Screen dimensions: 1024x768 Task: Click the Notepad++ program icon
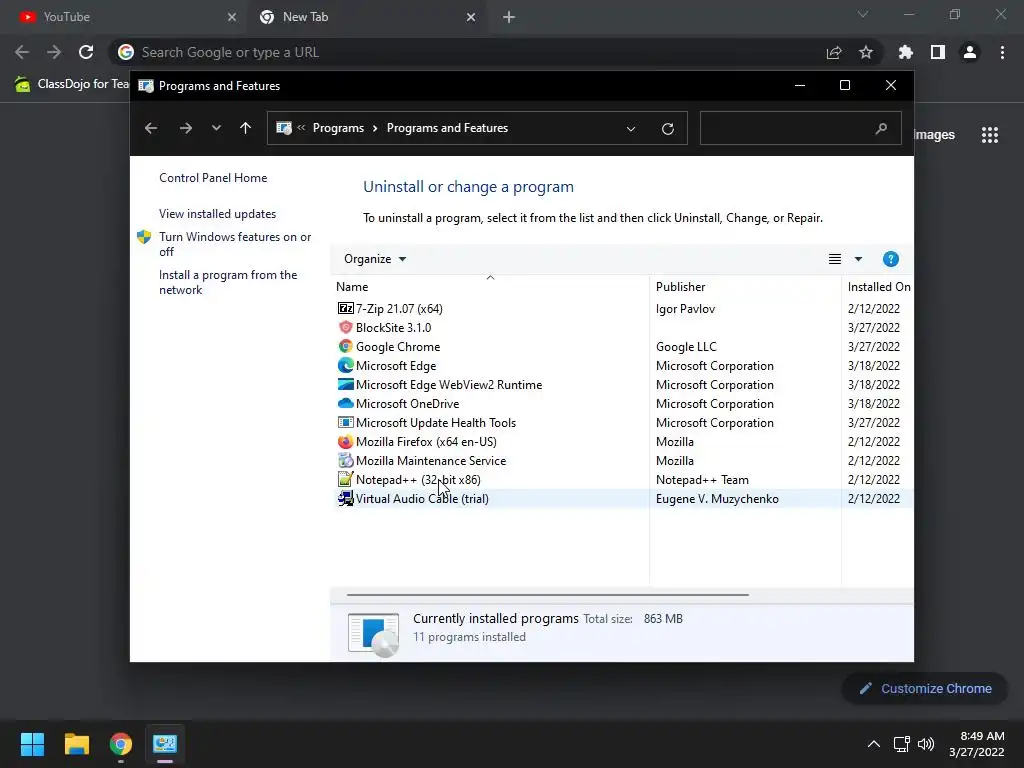click(x=345, y=479)
